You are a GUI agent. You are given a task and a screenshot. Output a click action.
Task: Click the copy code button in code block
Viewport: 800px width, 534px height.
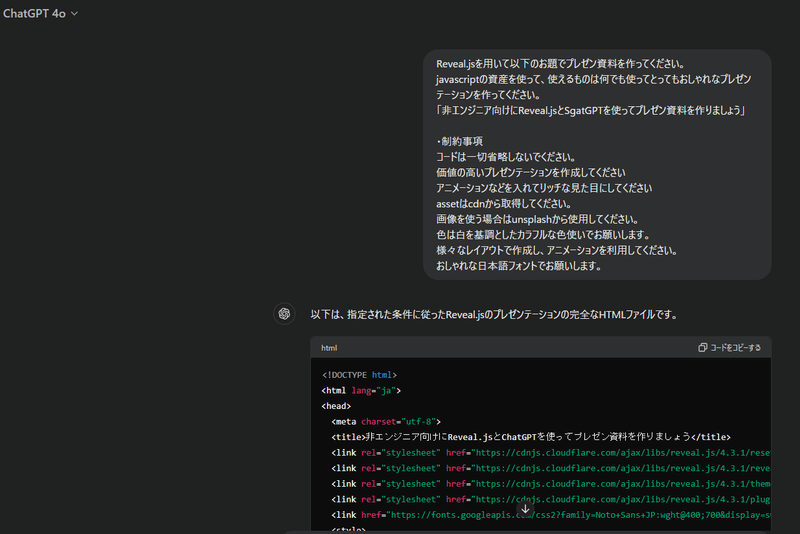click(729, 347)
